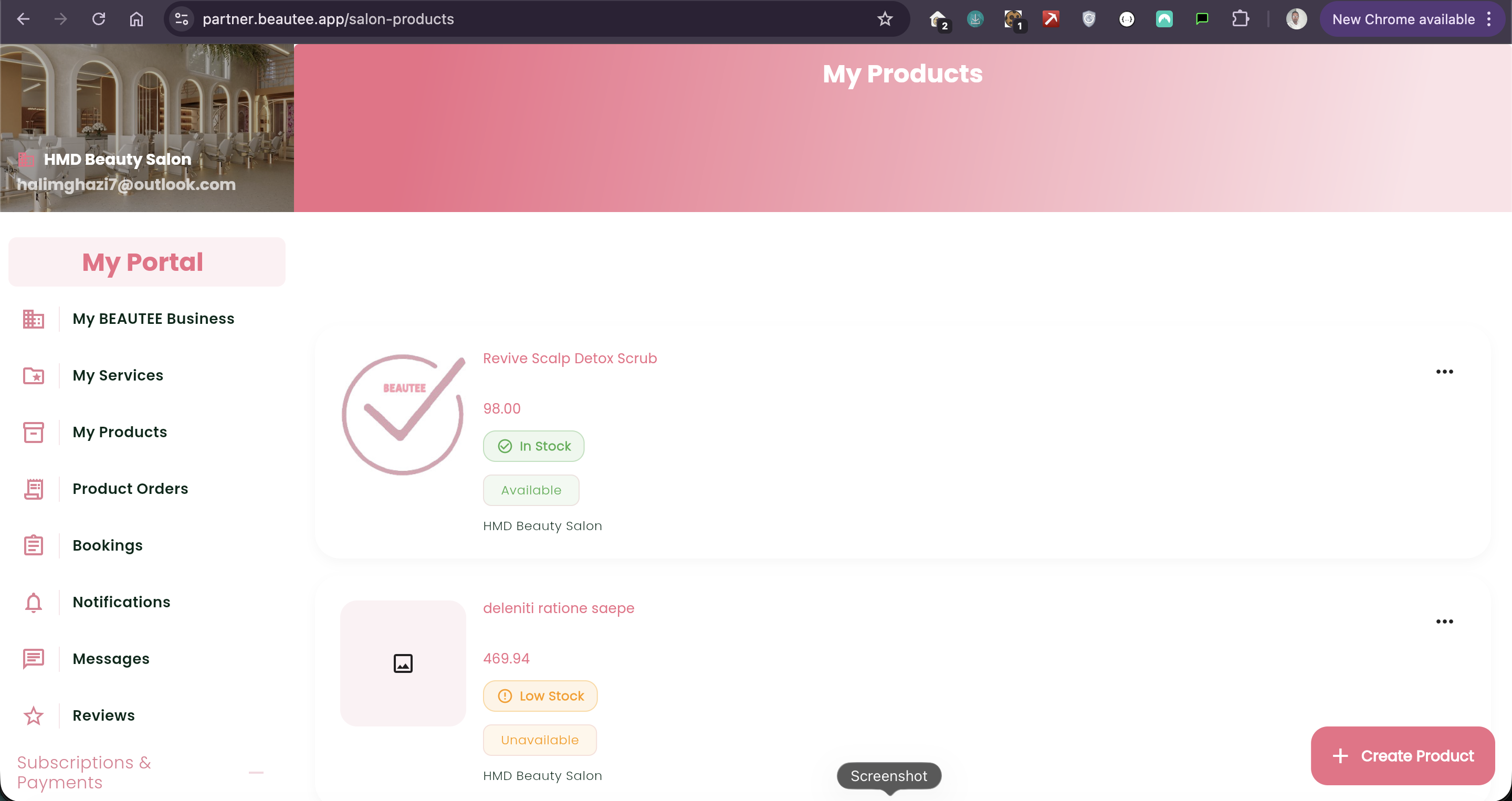Click the Messages chat icon
The image size is (1512, 801).
click(x=34, y=659)
